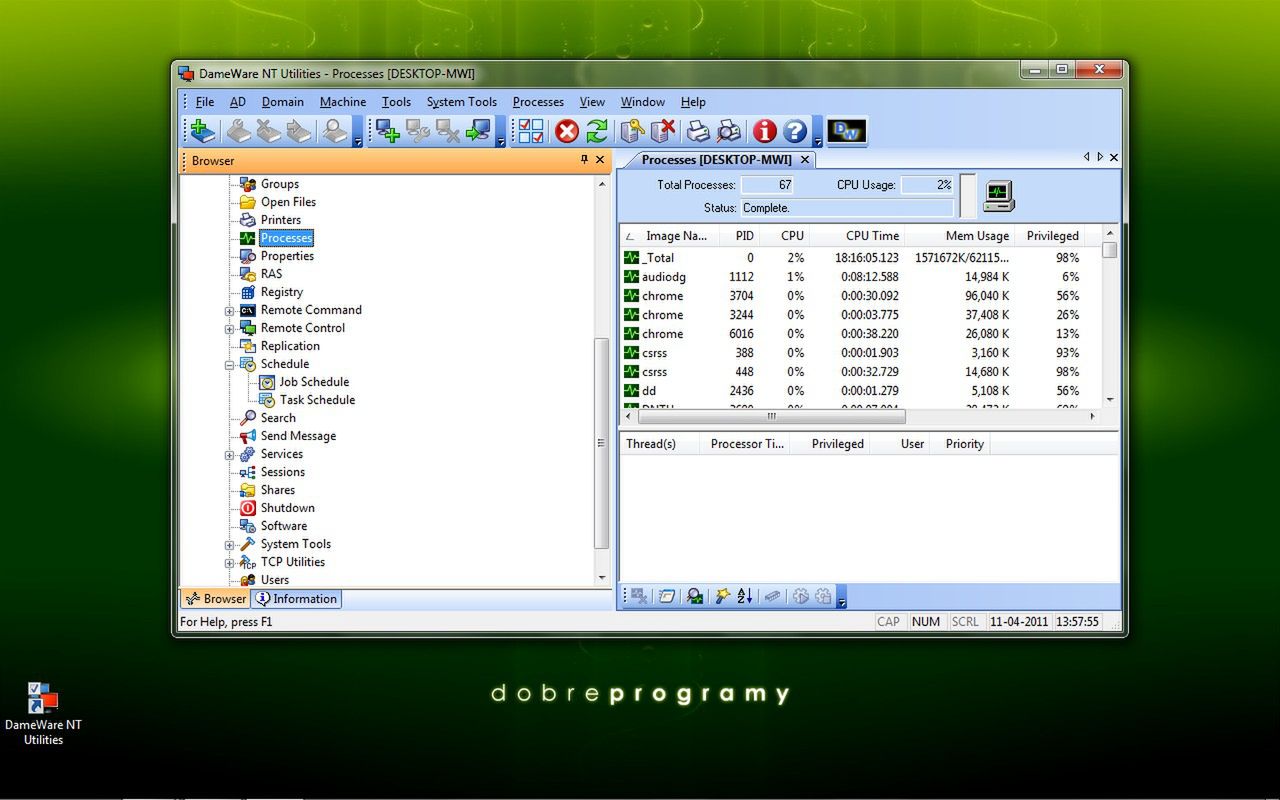This screenshot has height=800, width=1280.
Task: Click the green refresh arrows toolbar icon
Action: [x=597, y=131]
